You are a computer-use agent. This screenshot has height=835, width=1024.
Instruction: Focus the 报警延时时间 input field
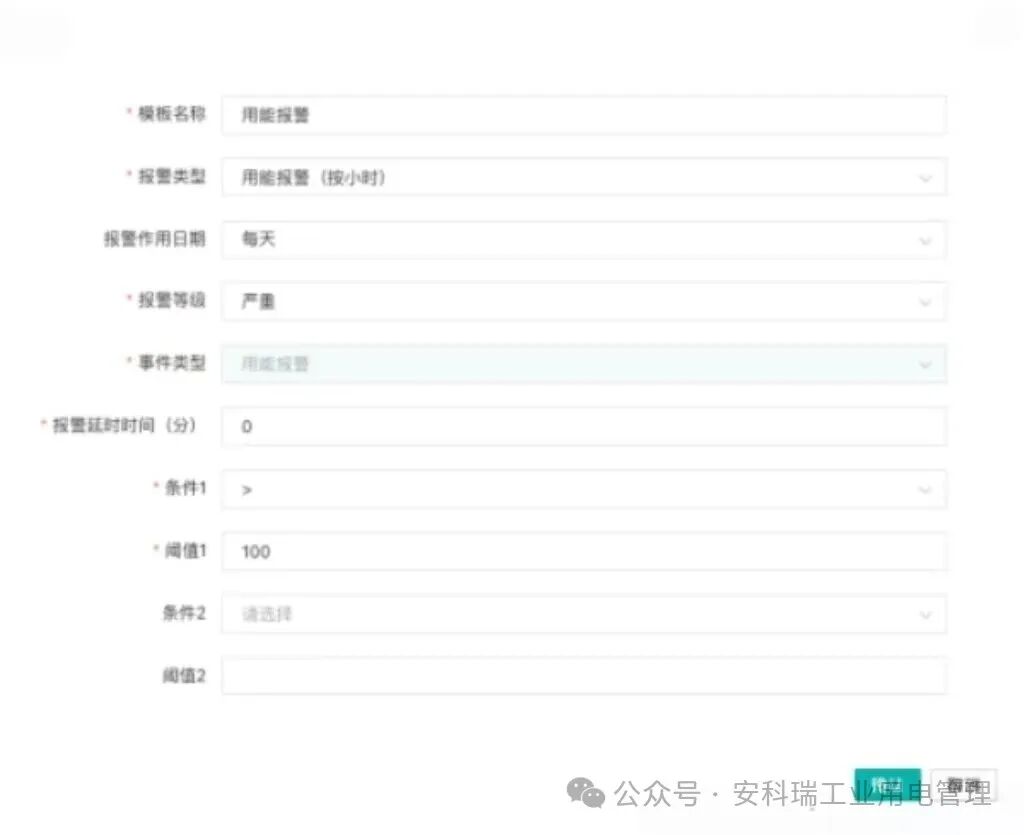[x=584, y=426]
